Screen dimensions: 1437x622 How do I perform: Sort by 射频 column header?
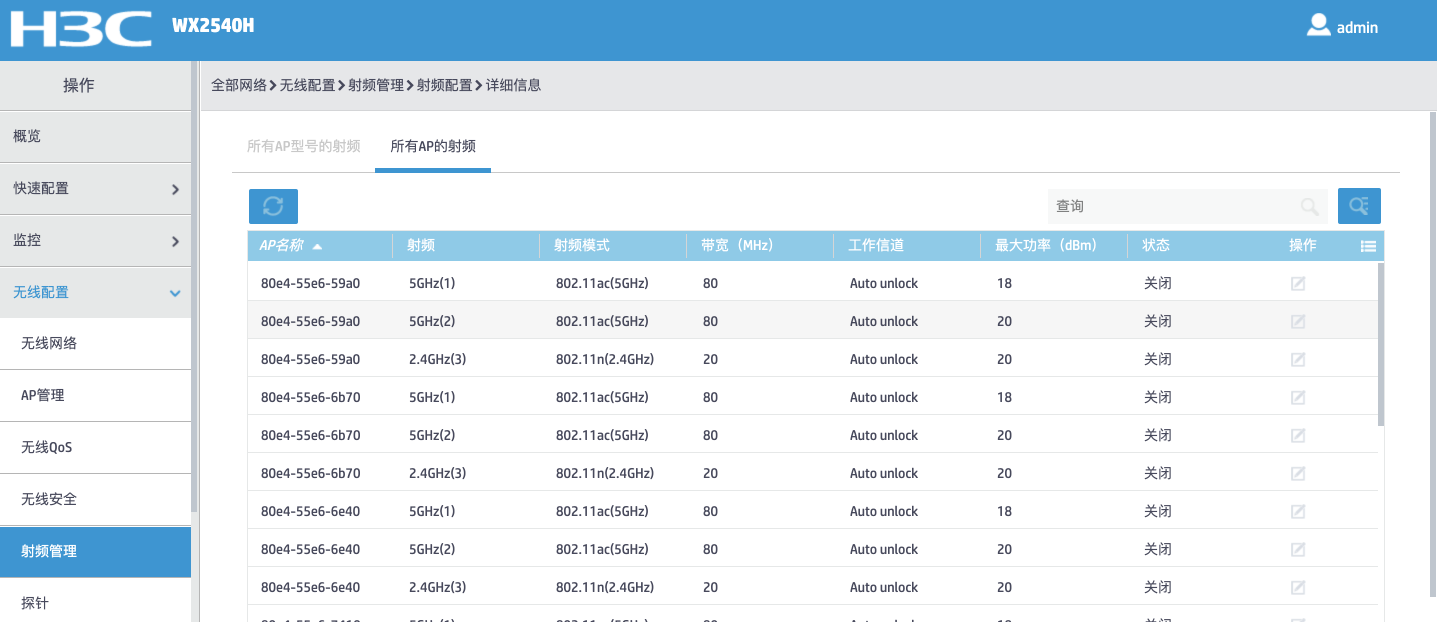(467, 246)
